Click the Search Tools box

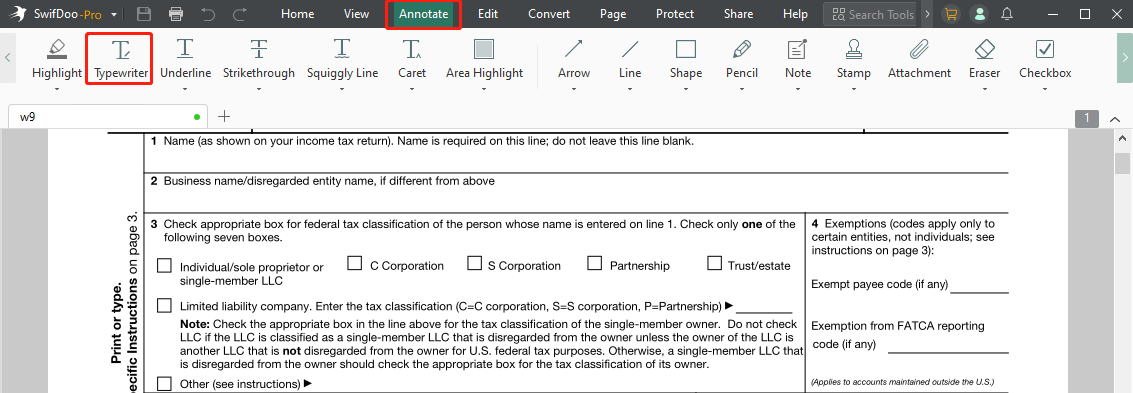tap(871, 14)
